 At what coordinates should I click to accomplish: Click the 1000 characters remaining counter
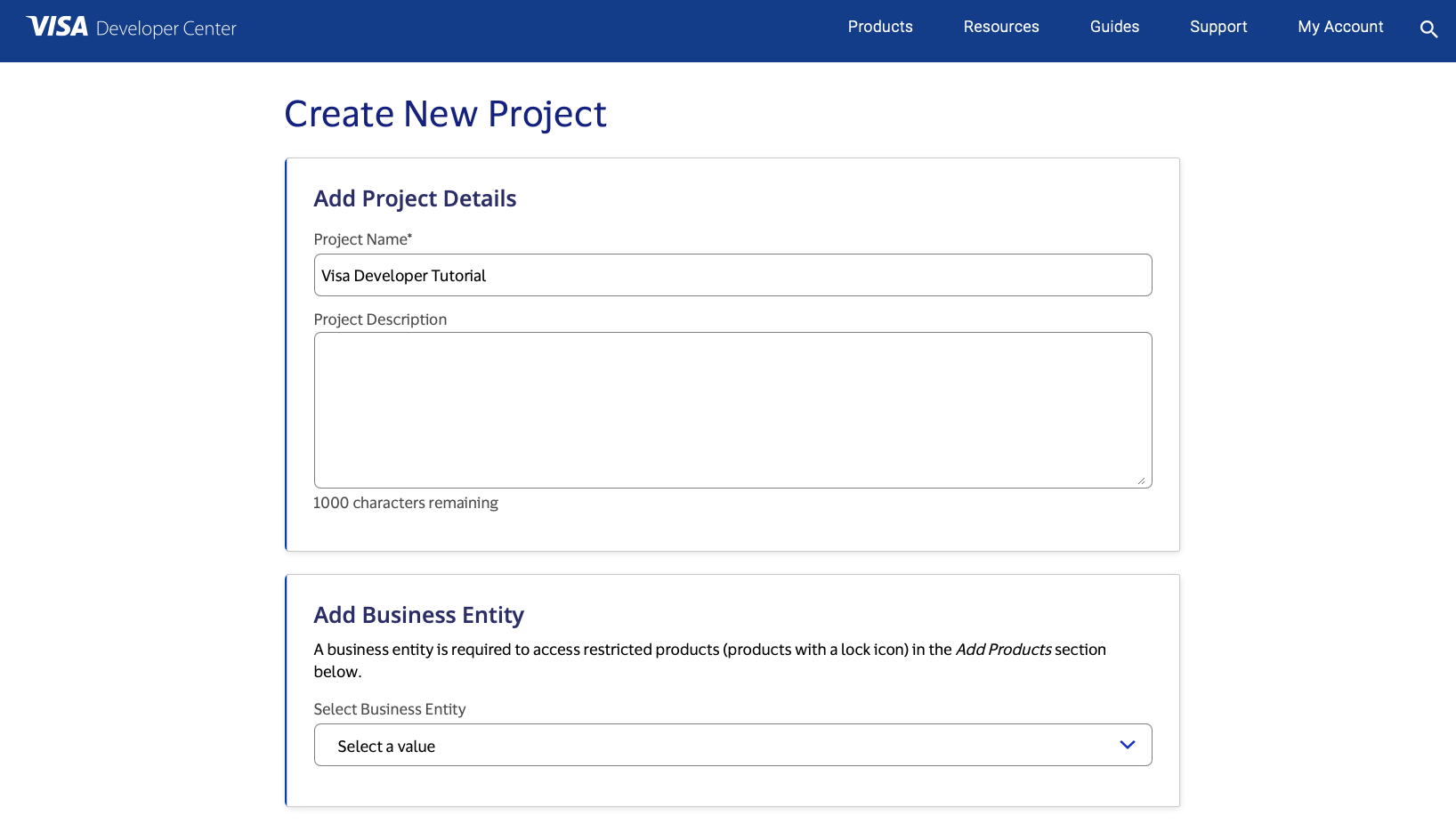click(405, 503)
